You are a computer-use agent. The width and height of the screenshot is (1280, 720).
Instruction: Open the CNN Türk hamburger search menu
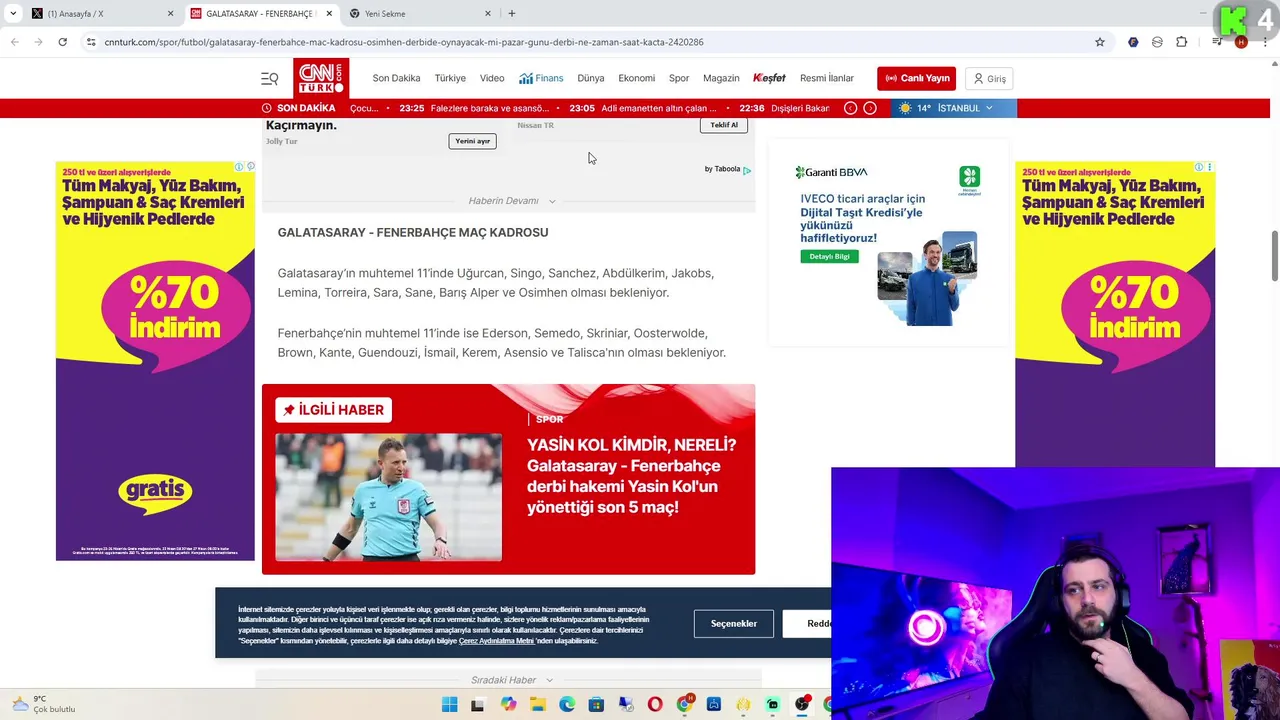coord(270,78)
